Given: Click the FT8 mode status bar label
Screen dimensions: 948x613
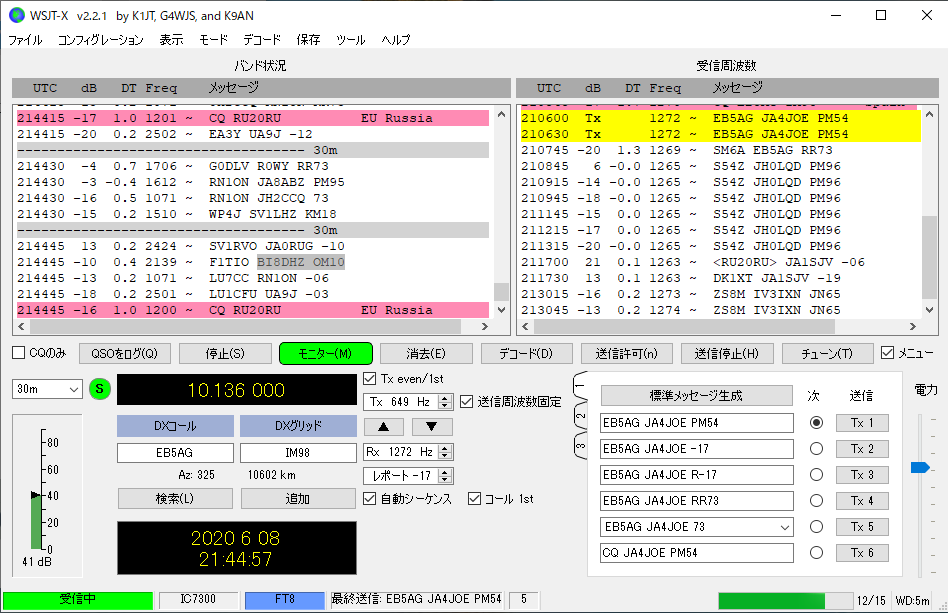Looking at the screenshot, I should [x=285, y=600].
